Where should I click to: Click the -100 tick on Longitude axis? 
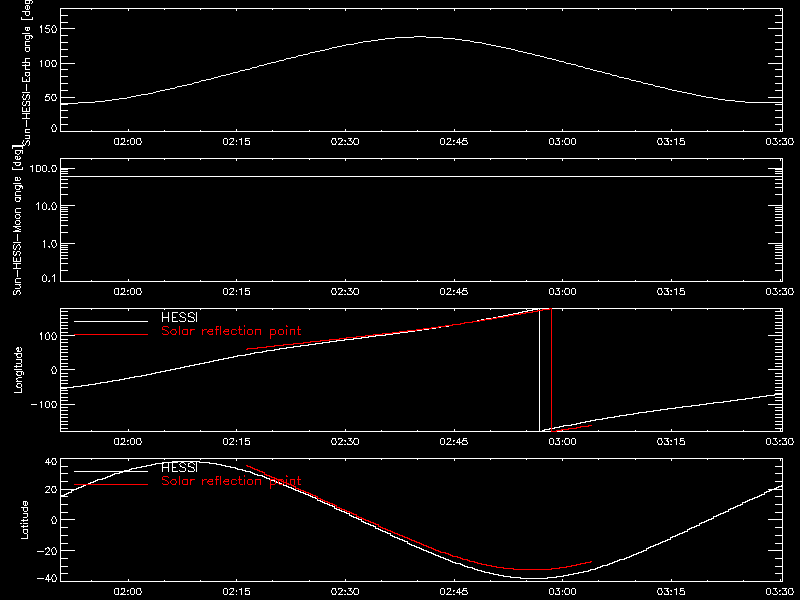[44, 404]
